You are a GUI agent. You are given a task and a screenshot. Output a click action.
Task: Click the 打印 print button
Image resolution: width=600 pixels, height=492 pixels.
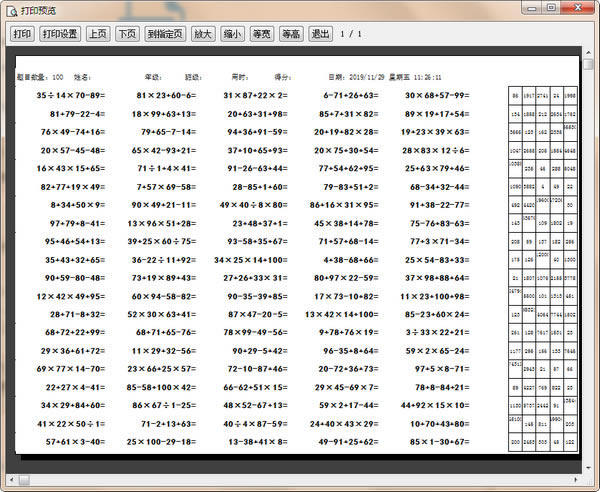[22, 33]
